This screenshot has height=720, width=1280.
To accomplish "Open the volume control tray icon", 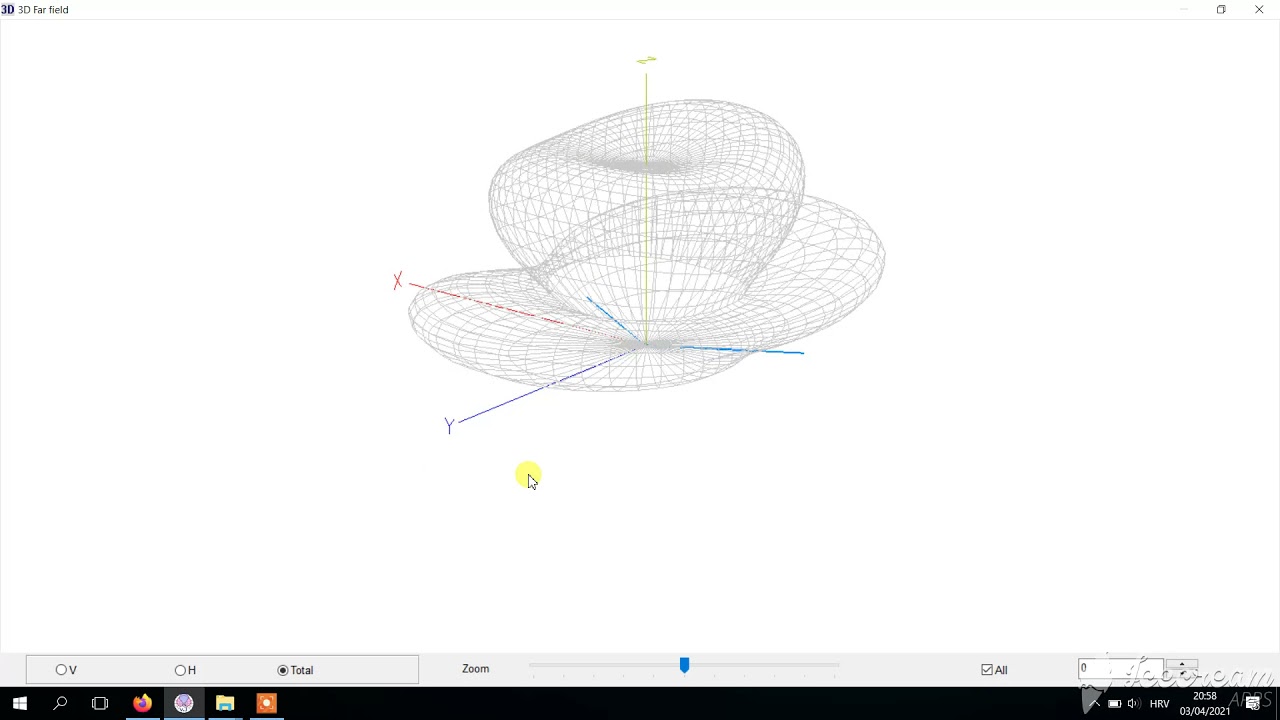I will (x=1133, y=704).
